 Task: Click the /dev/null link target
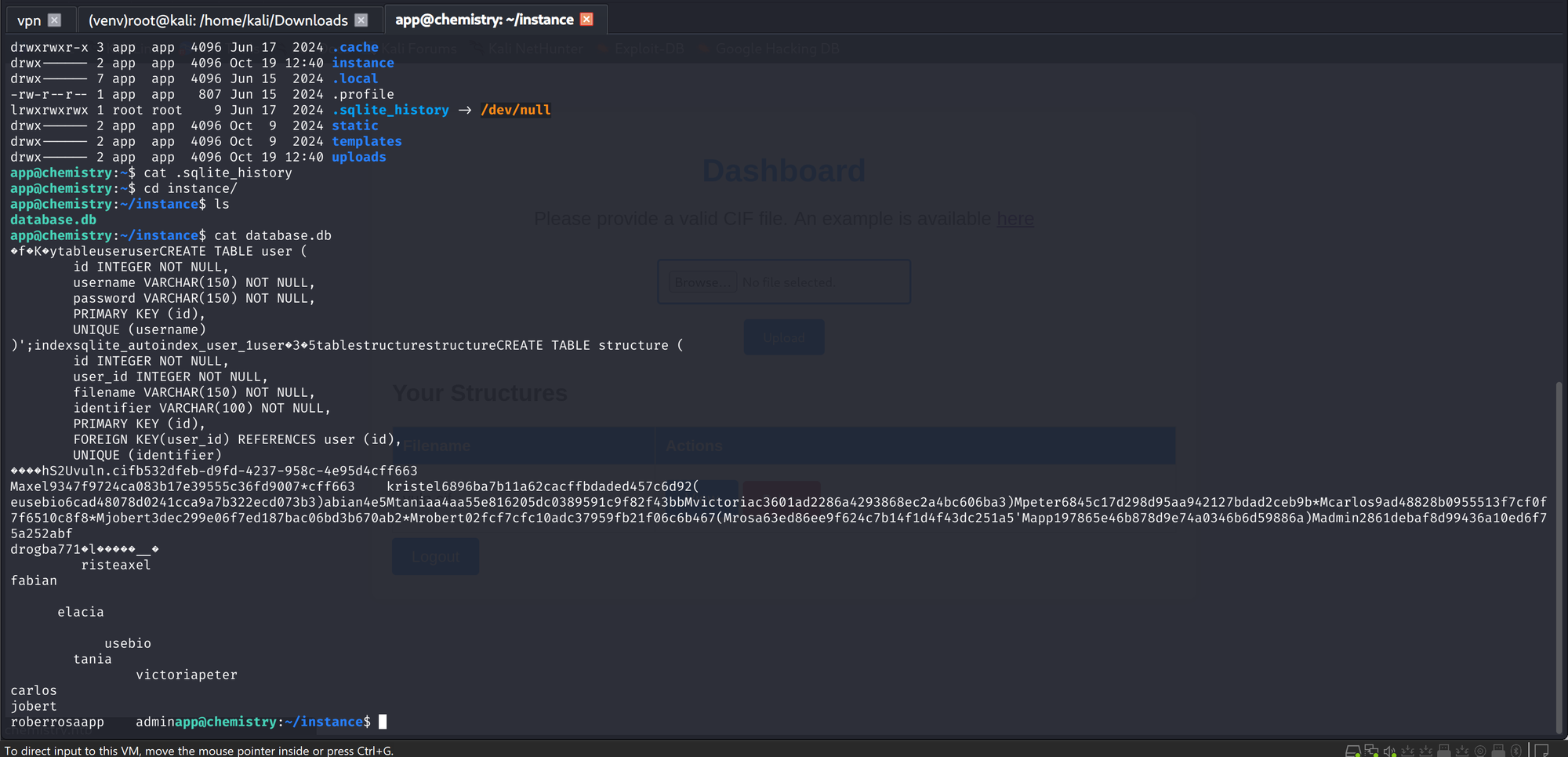tap(516, 110)
